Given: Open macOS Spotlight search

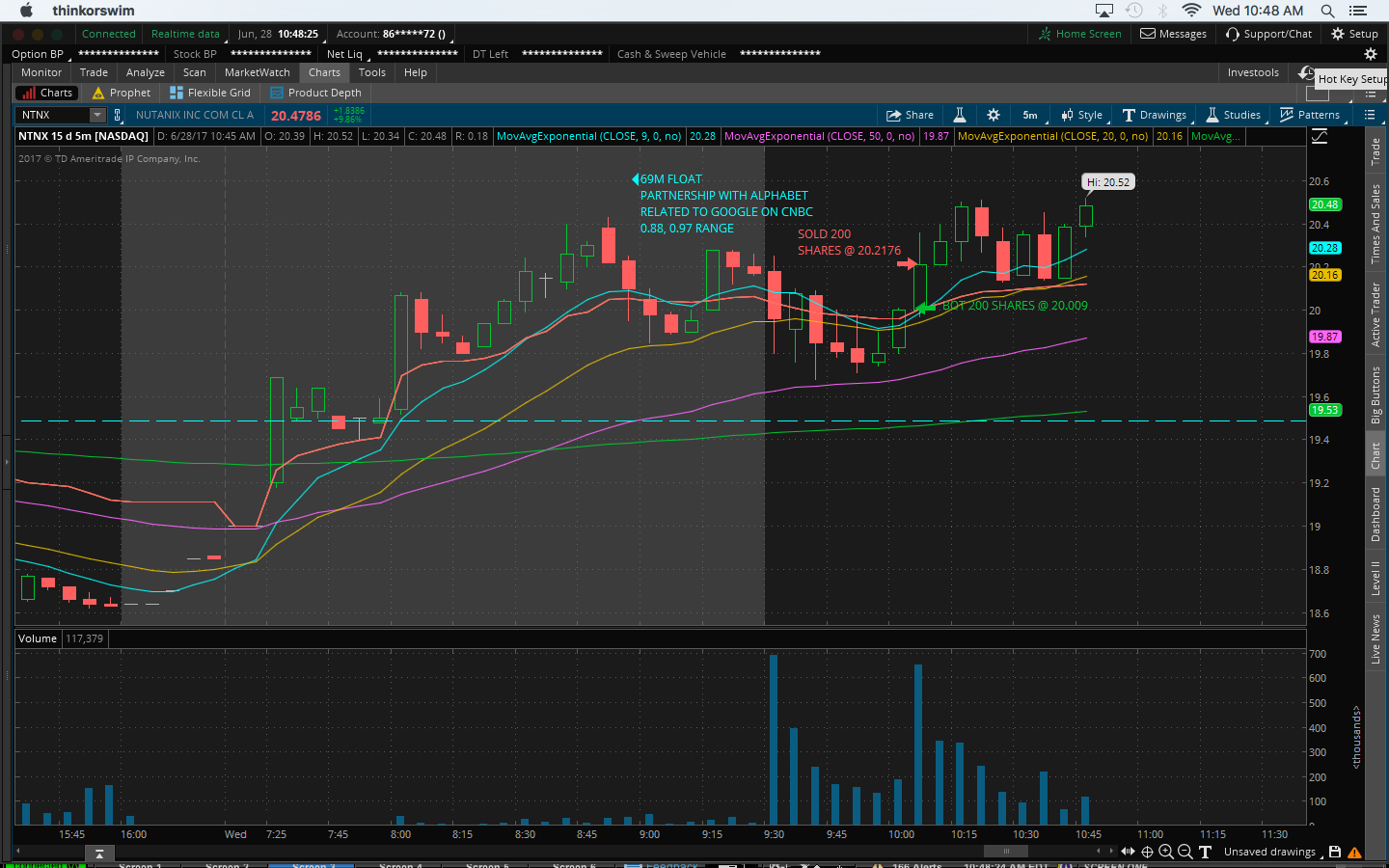Looking at the screenshot, I should (1327, 11).
